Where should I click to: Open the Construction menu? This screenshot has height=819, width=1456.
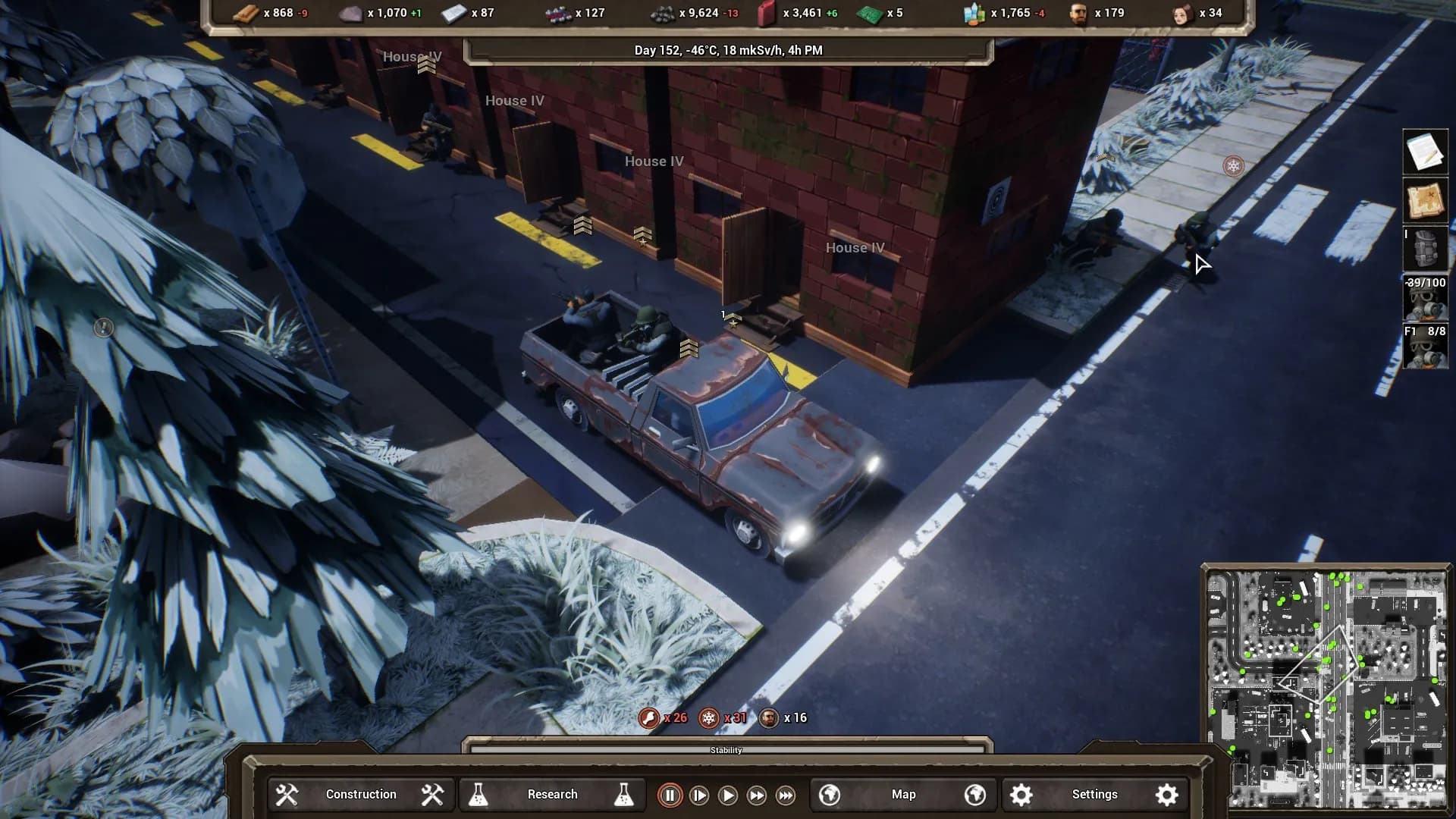361,795
